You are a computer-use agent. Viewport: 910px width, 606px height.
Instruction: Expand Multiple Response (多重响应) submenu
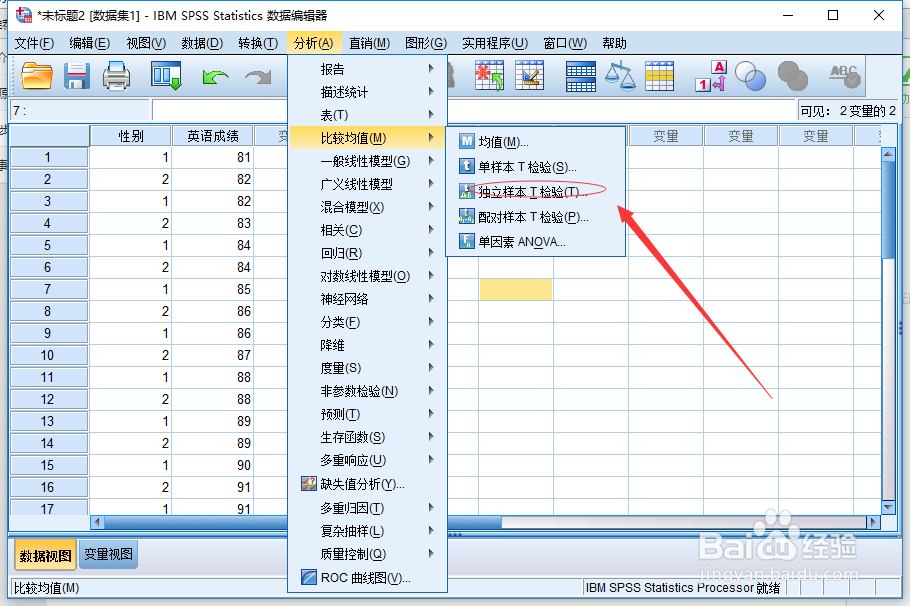pyautogui.click(x=367, y=460)
